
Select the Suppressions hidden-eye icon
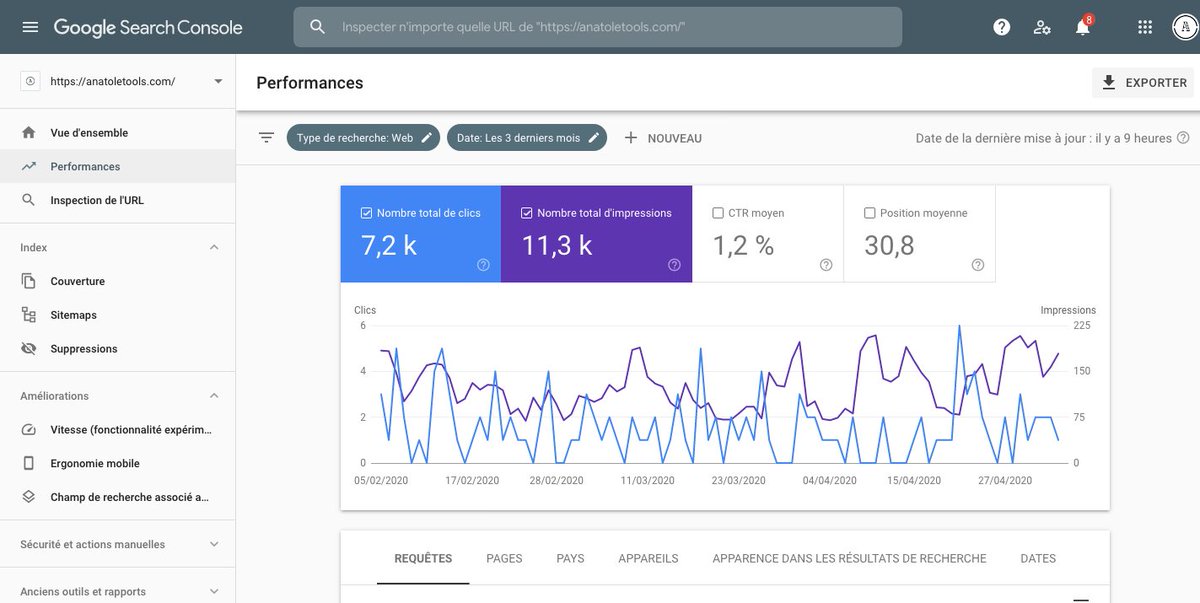coord(29,348)
